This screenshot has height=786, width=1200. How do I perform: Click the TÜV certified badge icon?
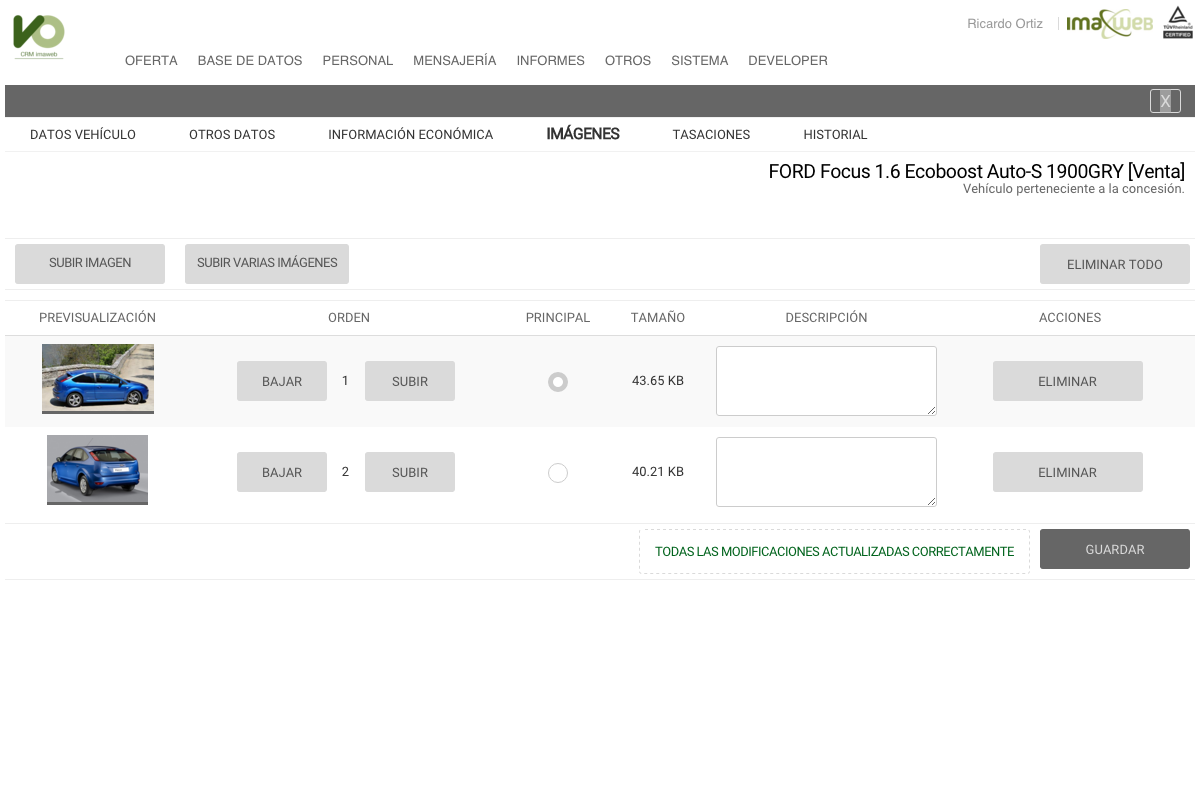tap(1178, 22)
